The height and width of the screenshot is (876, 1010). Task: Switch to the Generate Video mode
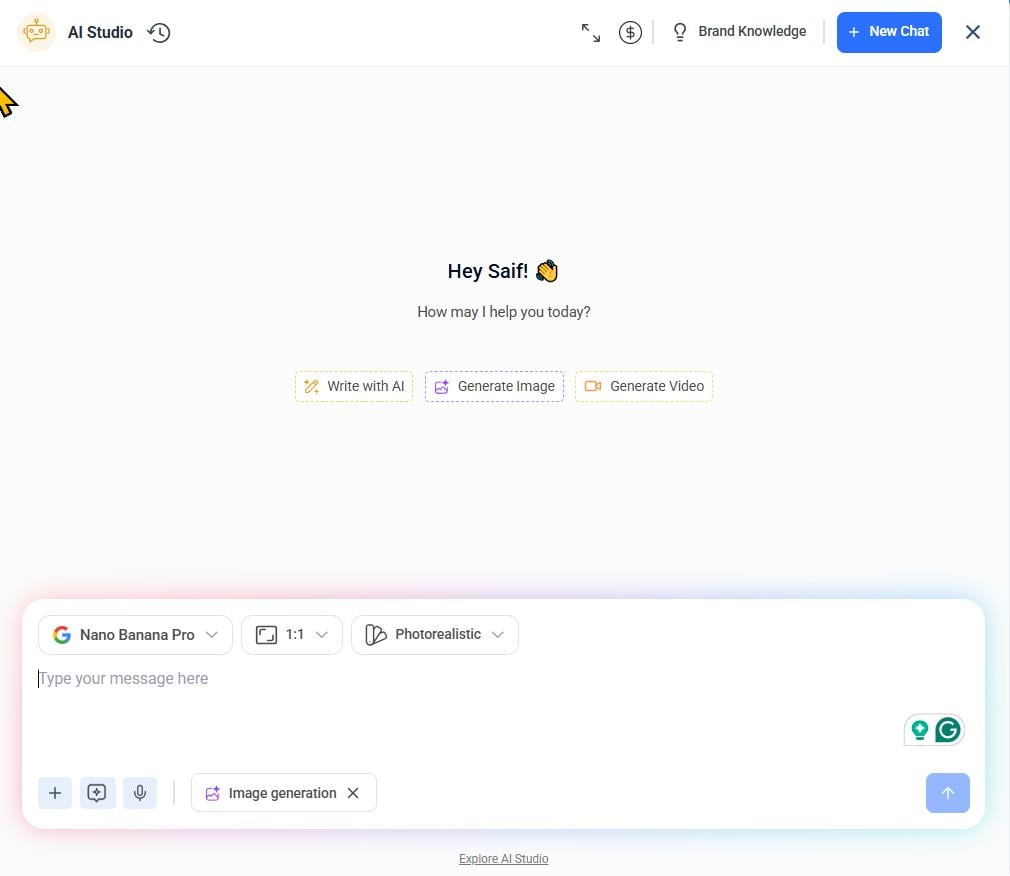(x=644, y=386)
